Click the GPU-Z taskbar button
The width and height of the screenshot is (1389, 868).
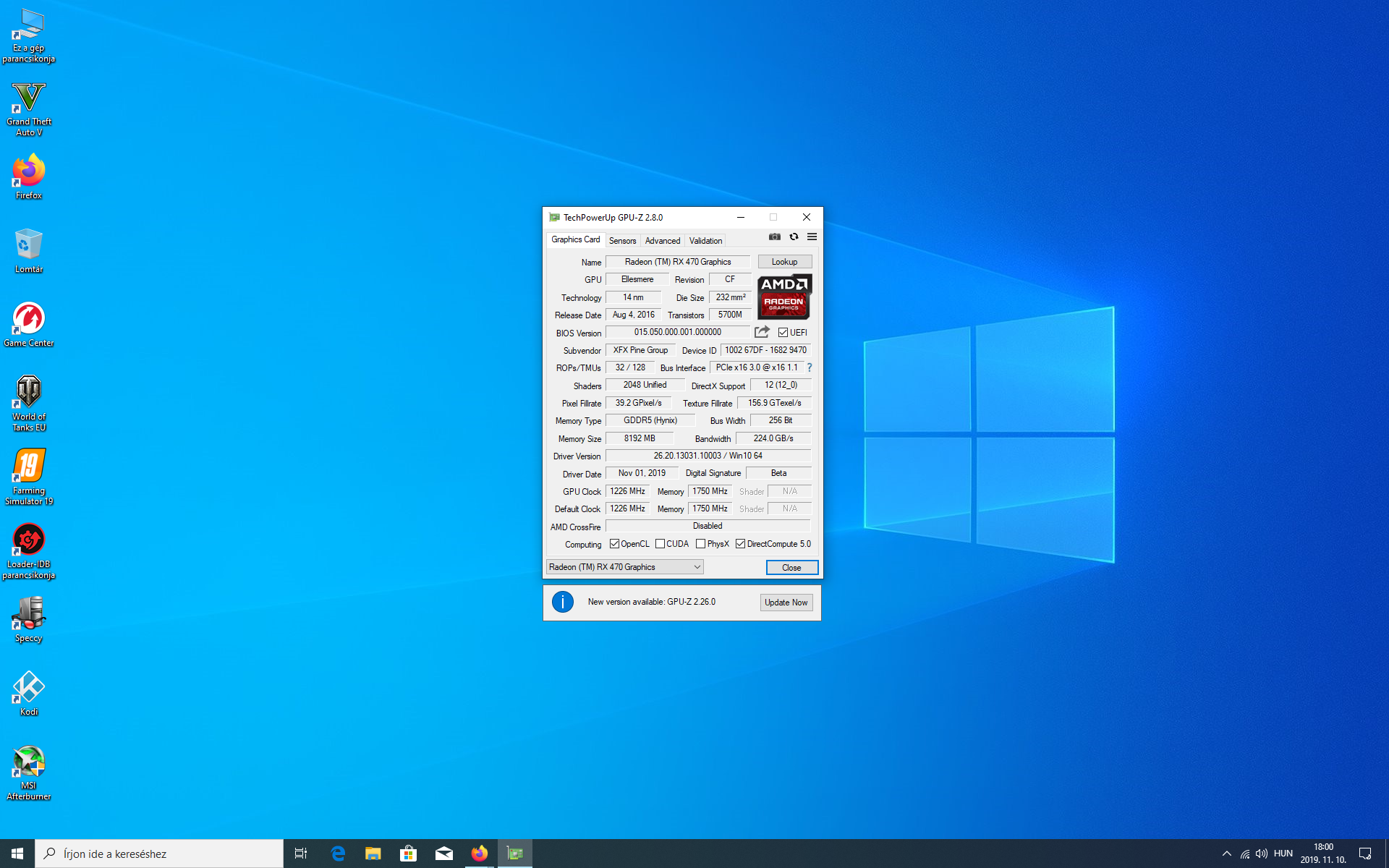515,854
